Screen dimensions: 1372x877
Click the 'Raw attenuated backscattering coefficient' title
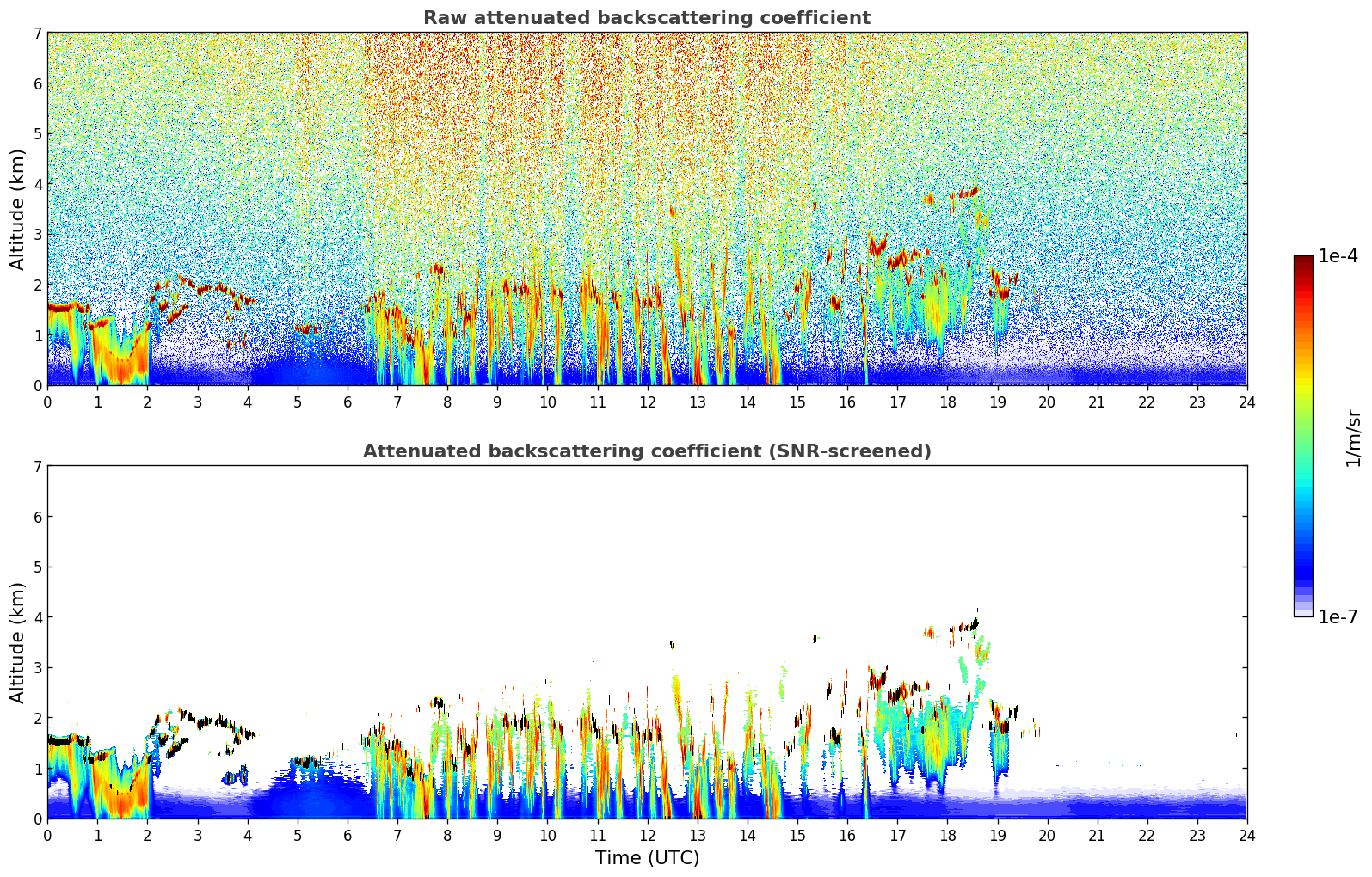coord(647,18)
